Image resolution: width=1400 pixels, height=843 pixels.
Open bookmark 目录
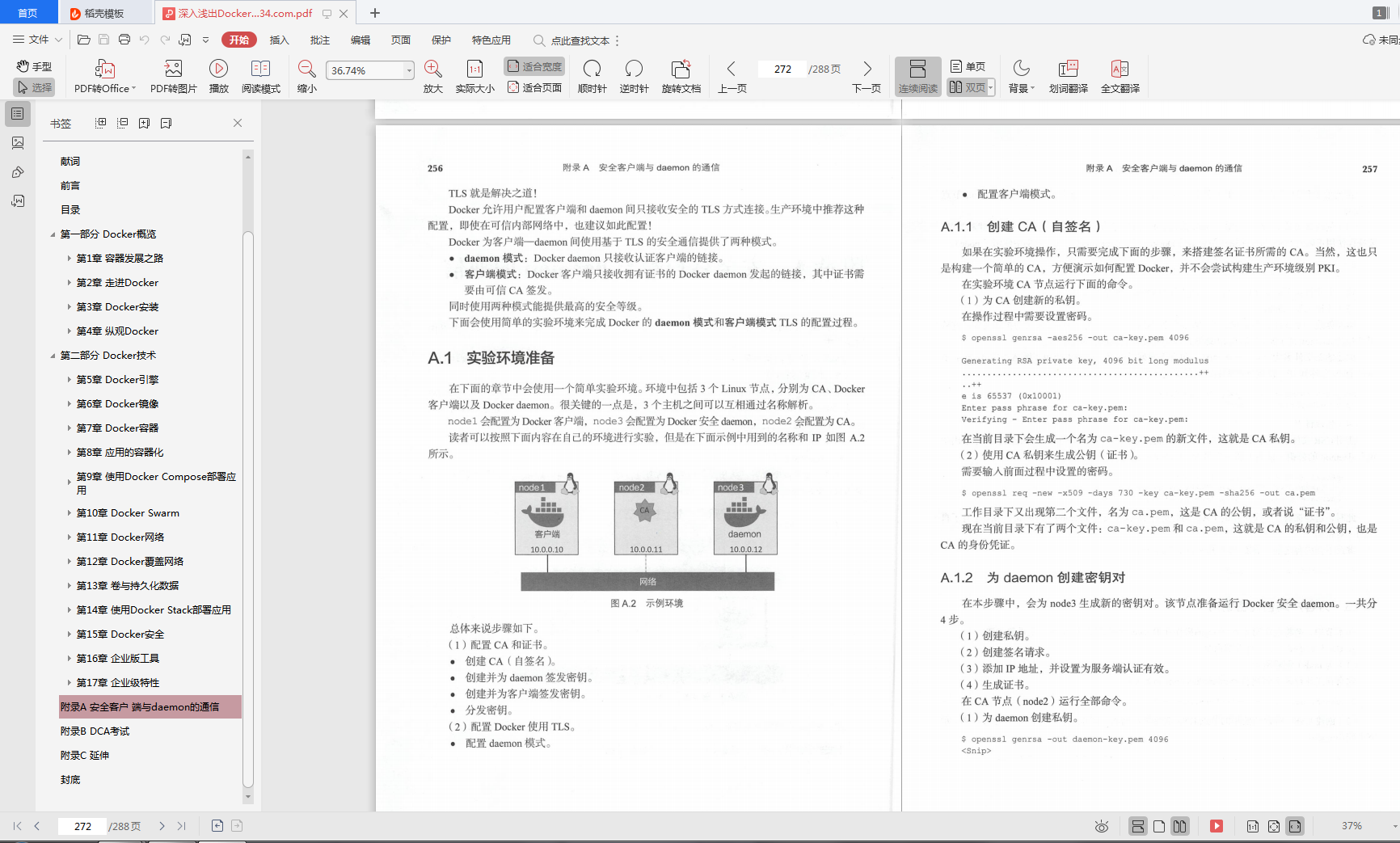[x=70, y=210]
